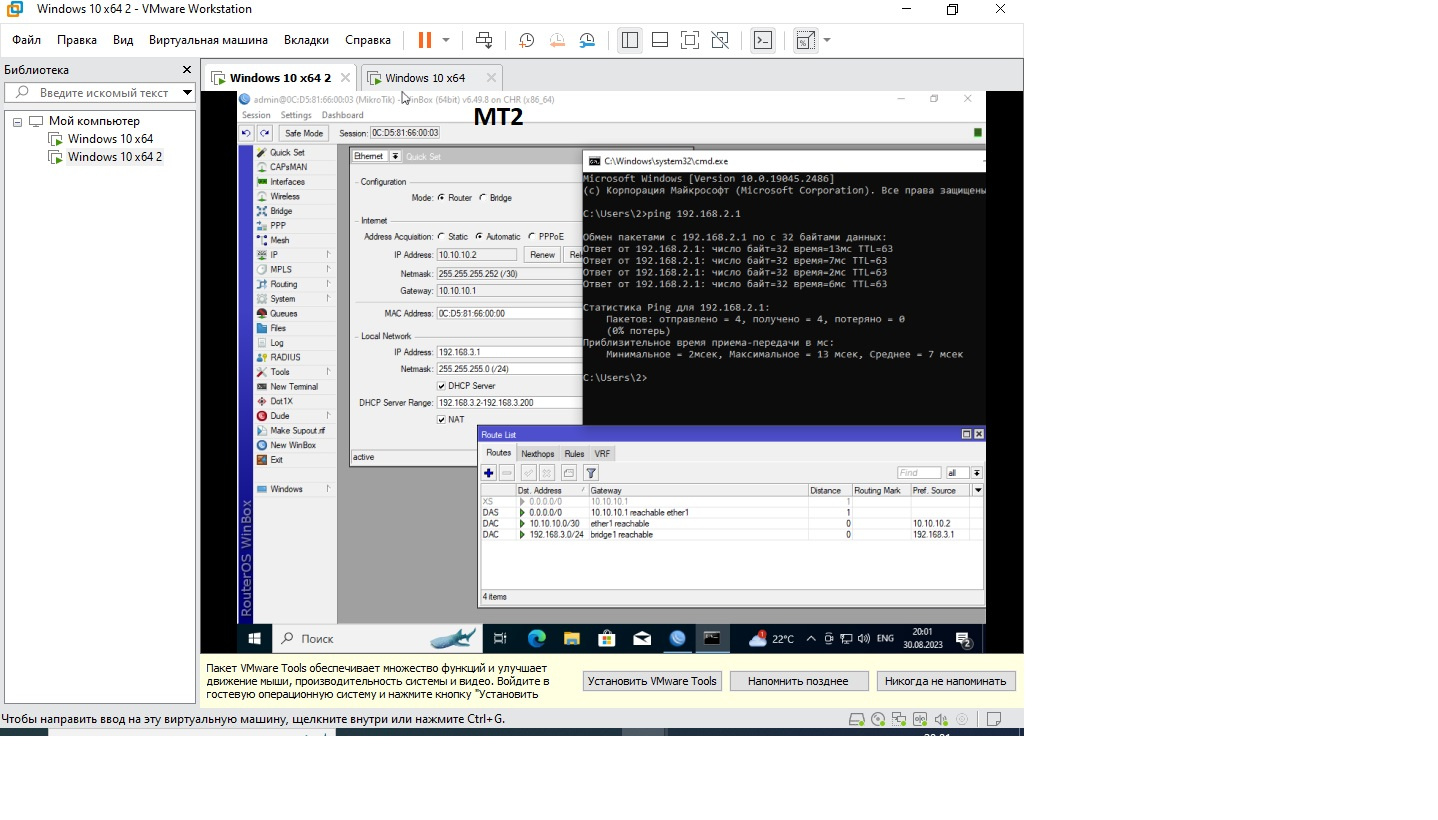Open the 'Файл' menu
Viewport: 1438px width, 820px height.
coord(26,40)
